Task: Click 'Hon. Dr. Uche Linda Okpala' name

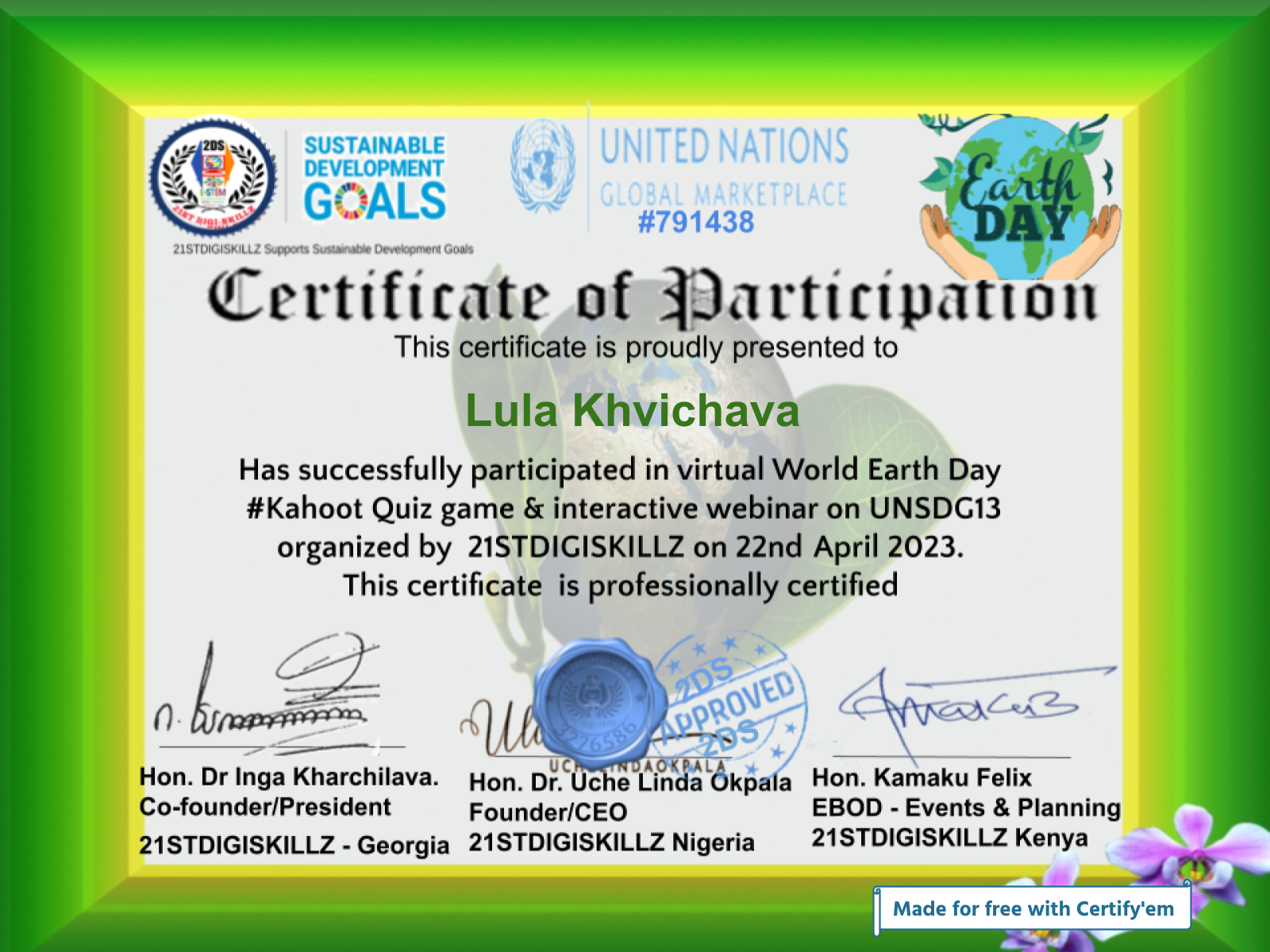Action: click(x=630, y=782)
